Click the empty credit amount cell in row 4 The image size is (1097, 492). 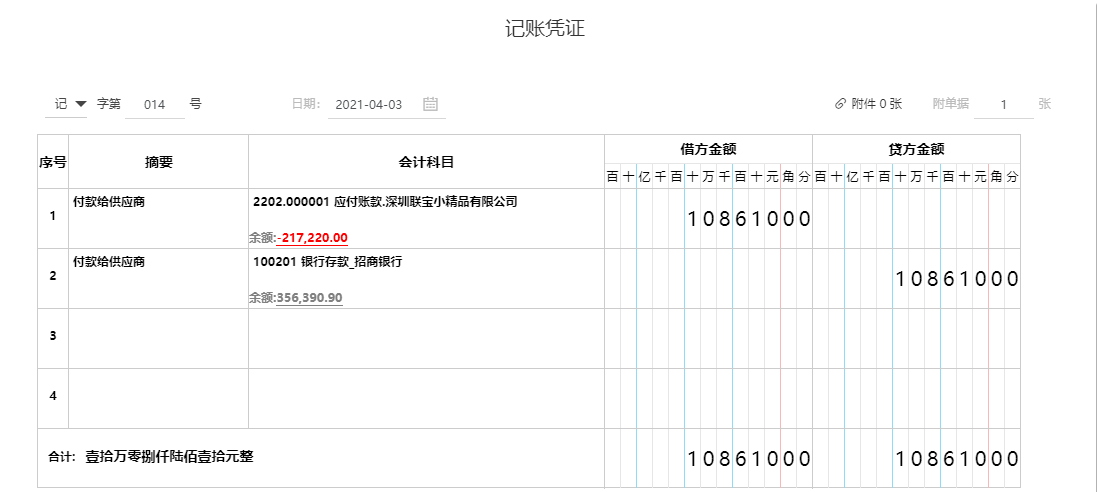click(916, 398)
